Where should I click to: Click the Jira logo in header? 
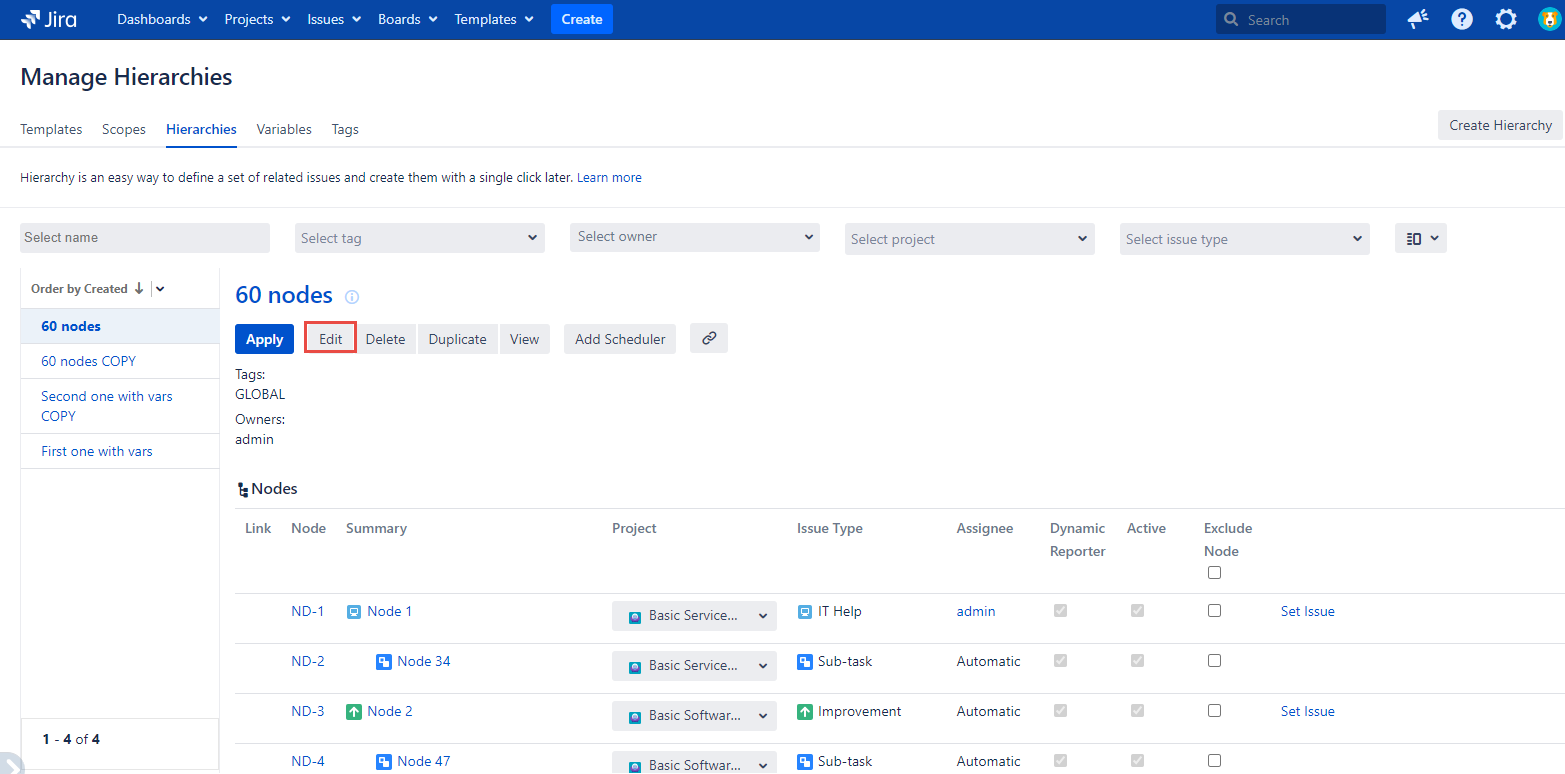pyautogui.click(x=49, y=19)
